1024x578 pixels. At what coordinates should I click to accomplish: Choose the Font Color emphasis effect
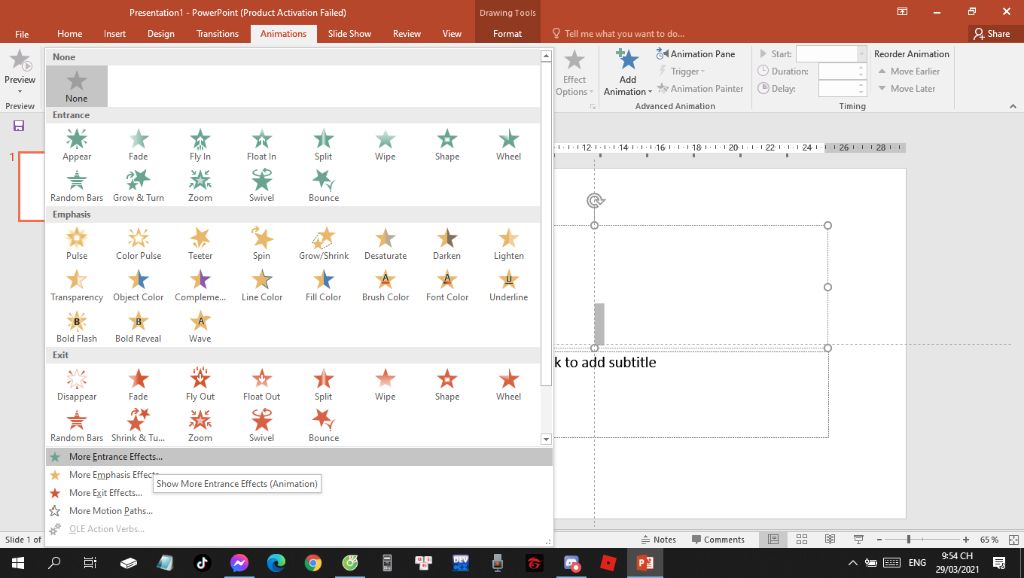point(447,285)
